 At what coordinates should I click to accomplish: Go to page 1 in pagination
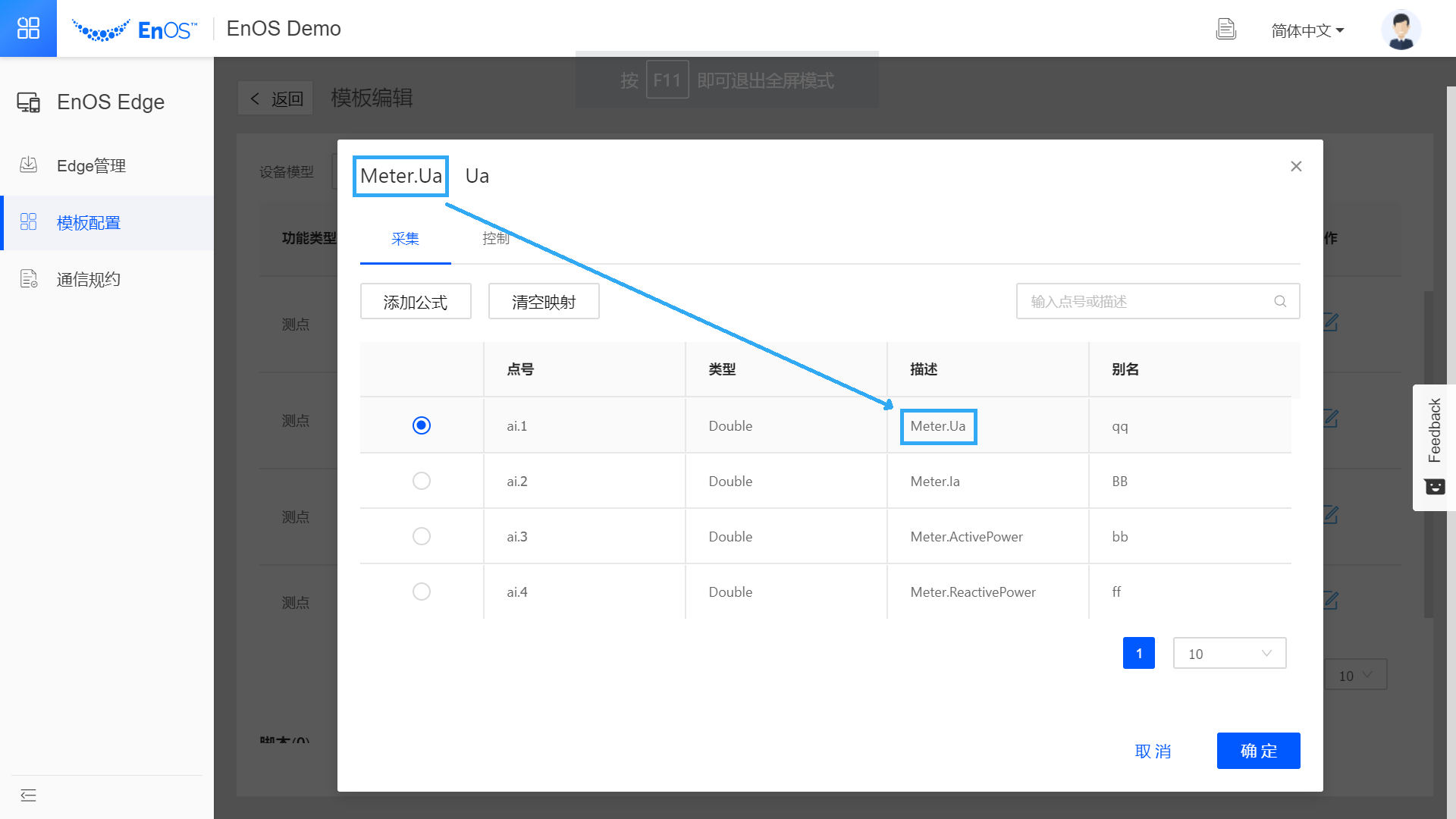pyautogui.click(x=1139, y=653)
